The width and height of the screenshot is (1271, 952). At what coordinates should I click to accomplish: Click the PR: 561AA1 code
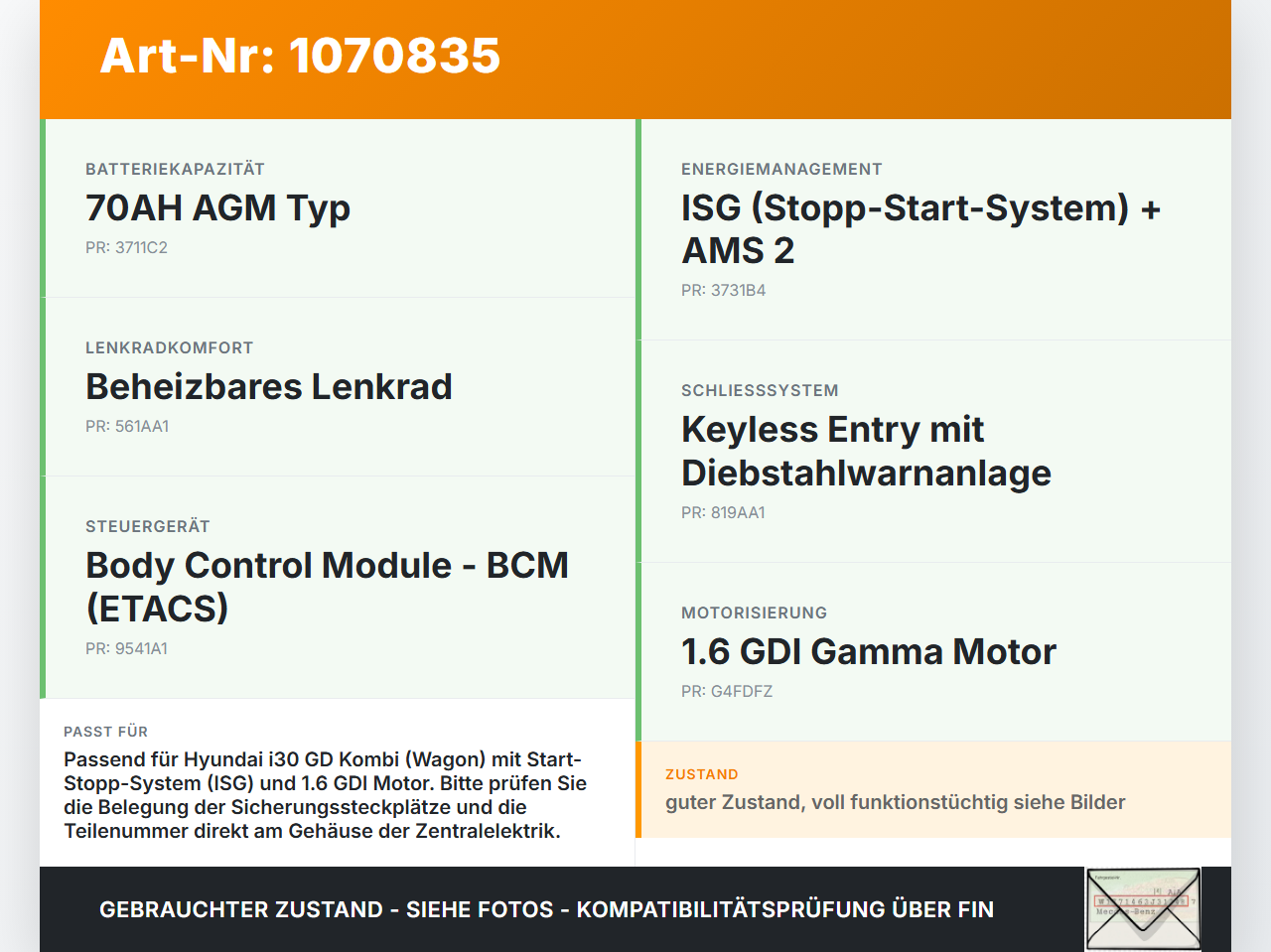pos(127,427)
